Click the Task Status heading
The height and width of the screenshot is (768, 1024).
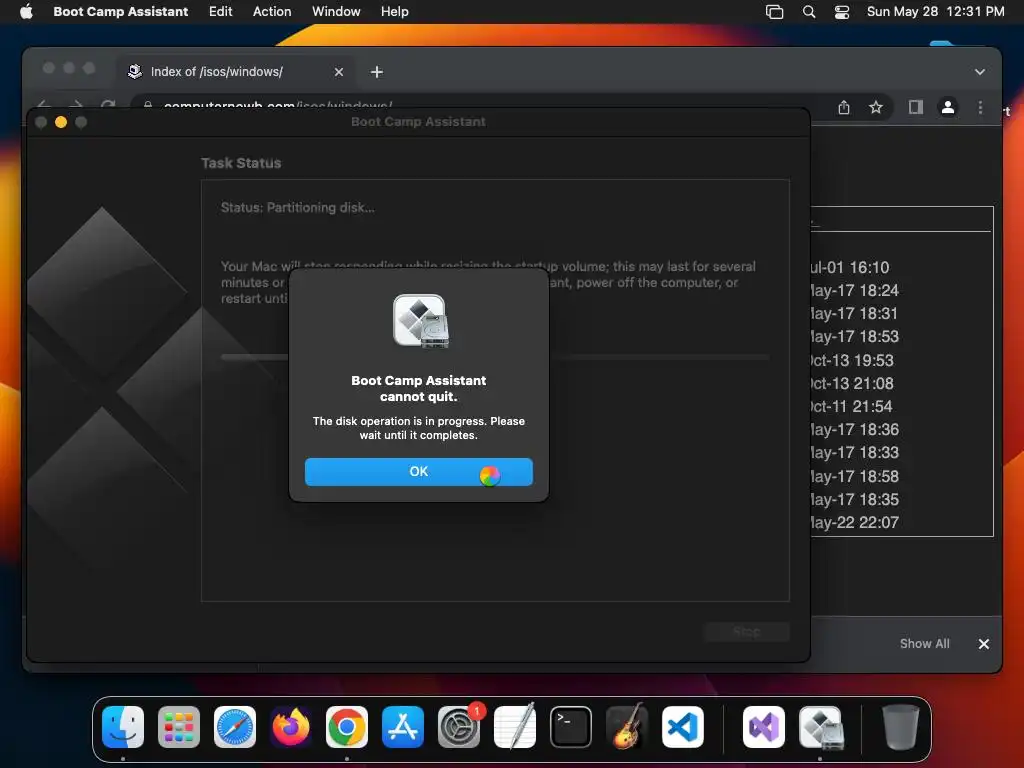pyautogui.click(x=241, y=163)
